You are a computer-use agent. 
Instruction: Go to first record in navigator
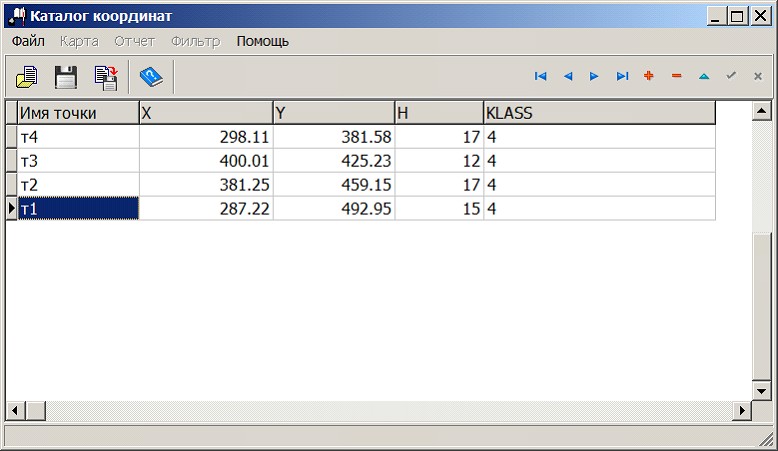(541, 76)
